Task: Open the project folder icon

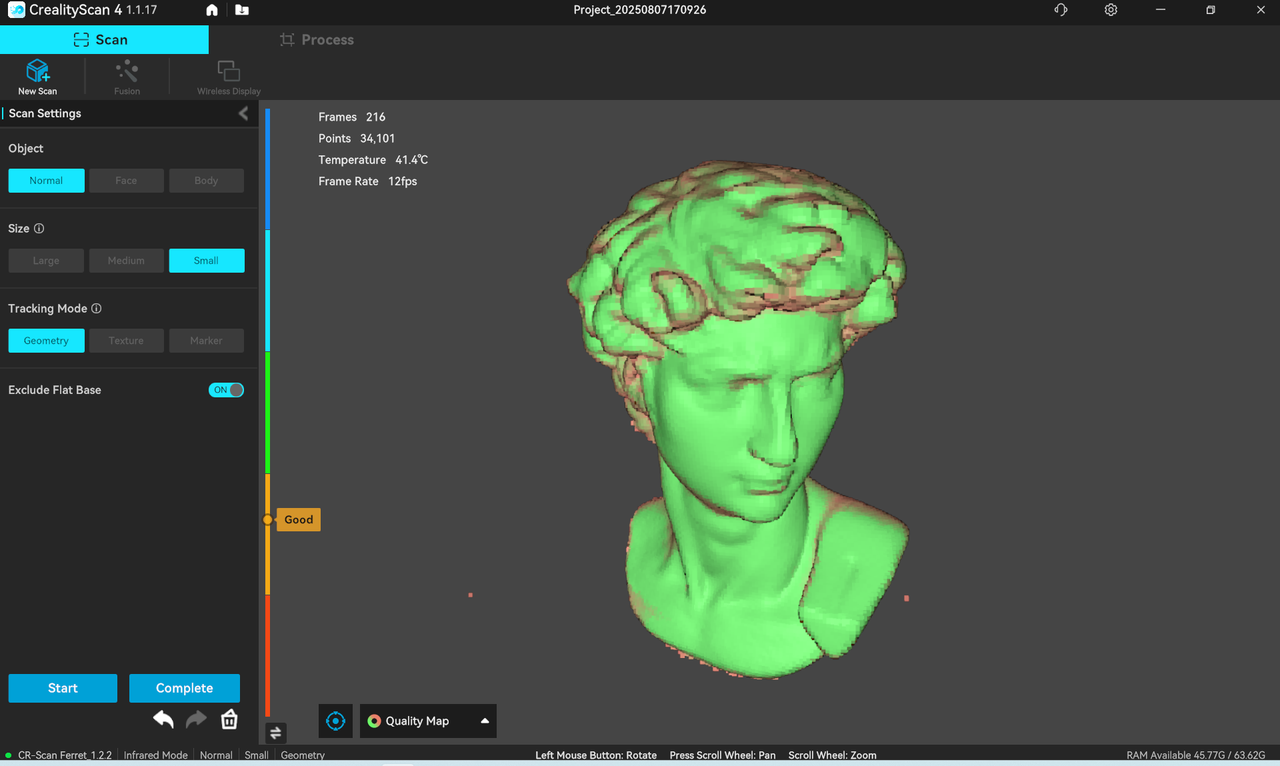Action: click(x=242, y=10)
